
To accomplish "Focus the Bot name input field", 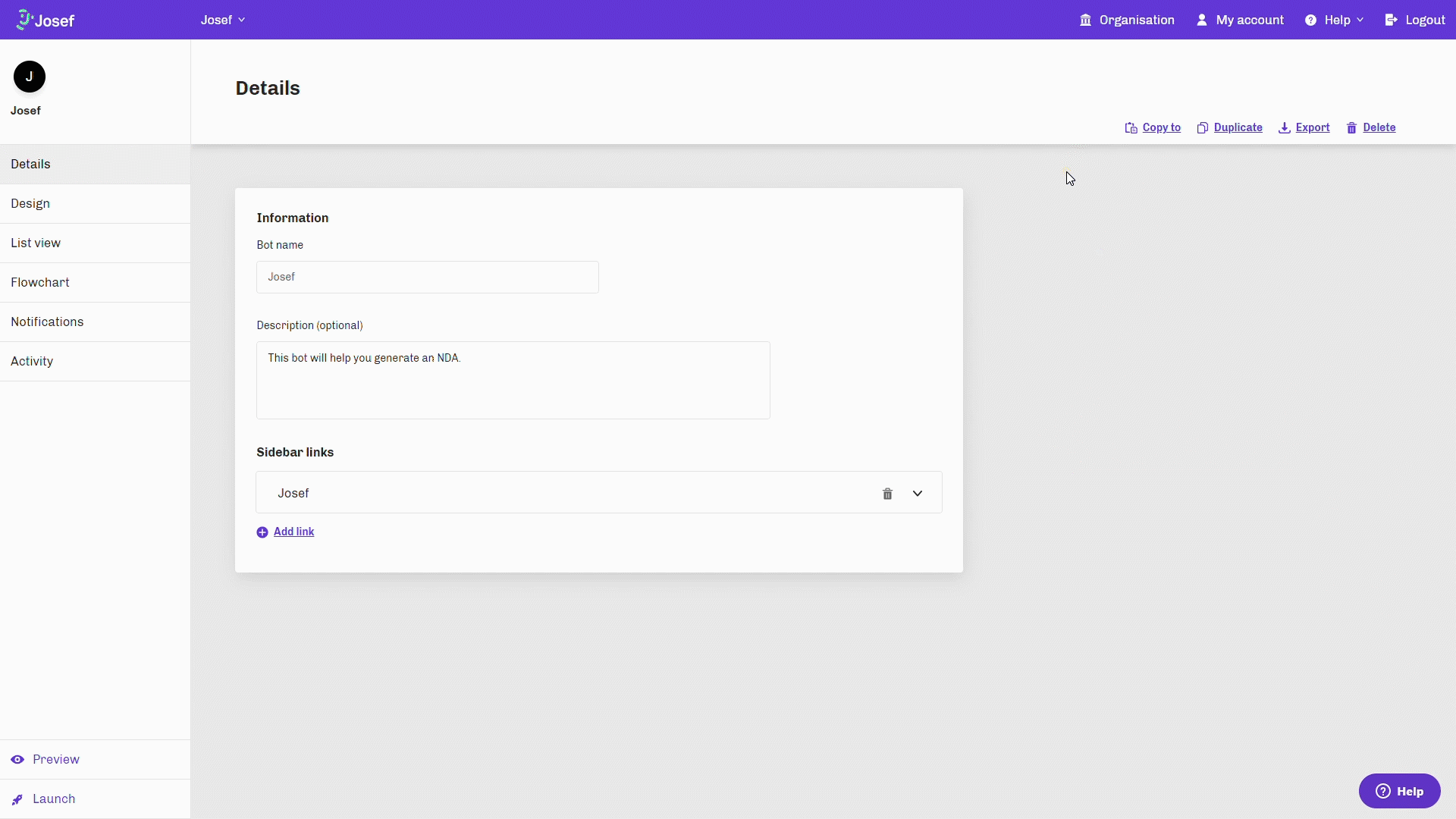I will (x=428, y=277).
